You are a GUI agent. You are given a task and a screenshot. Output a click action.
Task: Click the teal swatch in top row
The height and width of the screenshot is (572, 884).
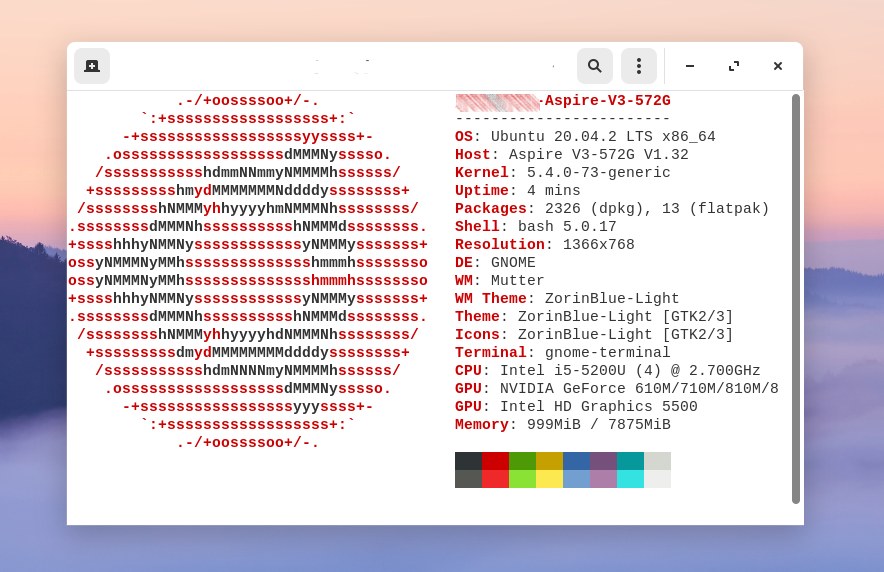[630, 461]
